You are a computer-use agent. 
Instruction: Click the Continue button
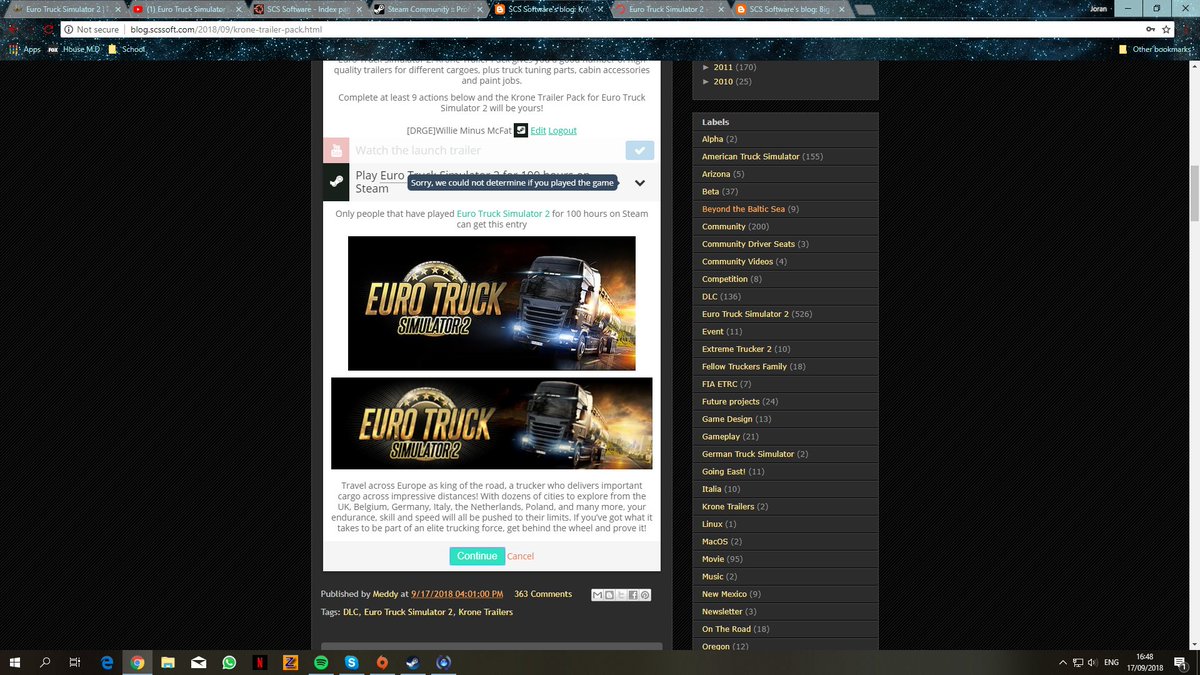point(476,556)
